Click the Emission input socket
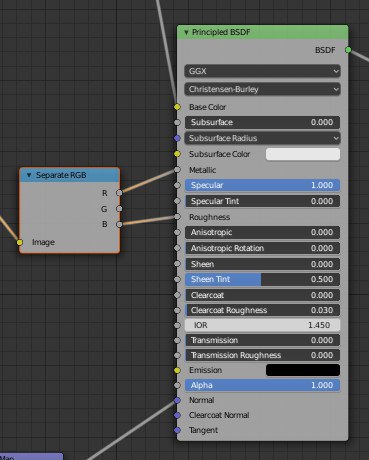Image resolution: width=369 pixels, height=460 pixels. [177, 370]
